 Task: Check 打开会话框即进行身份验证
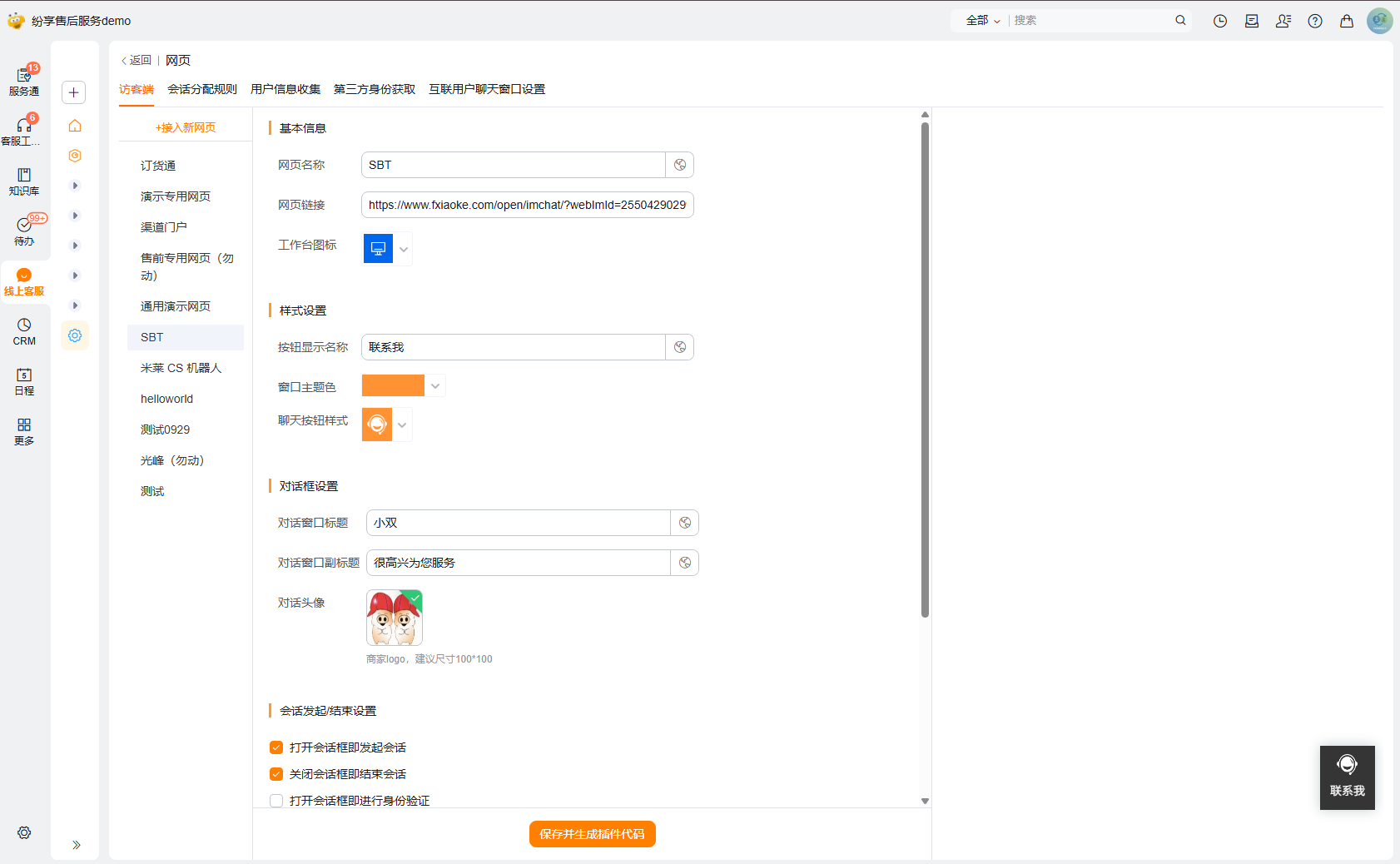tap(276, 801)
